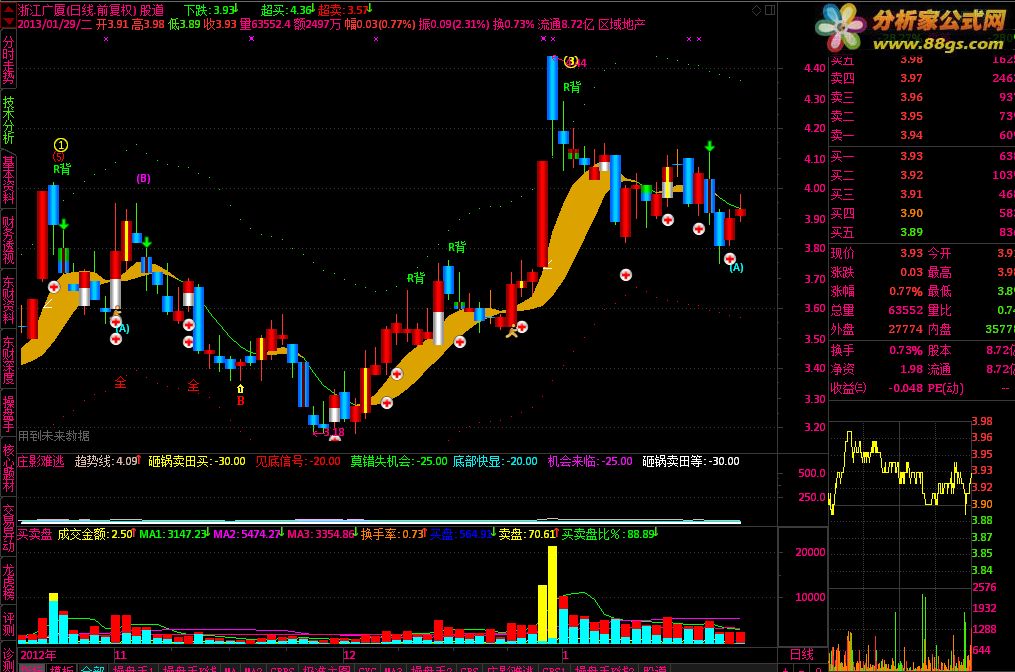This screenshot has width=1015, height=672.
Task: Click 机会来临:-25.00 indicator value
Action: pyautogui.click(x=590, y=461)
